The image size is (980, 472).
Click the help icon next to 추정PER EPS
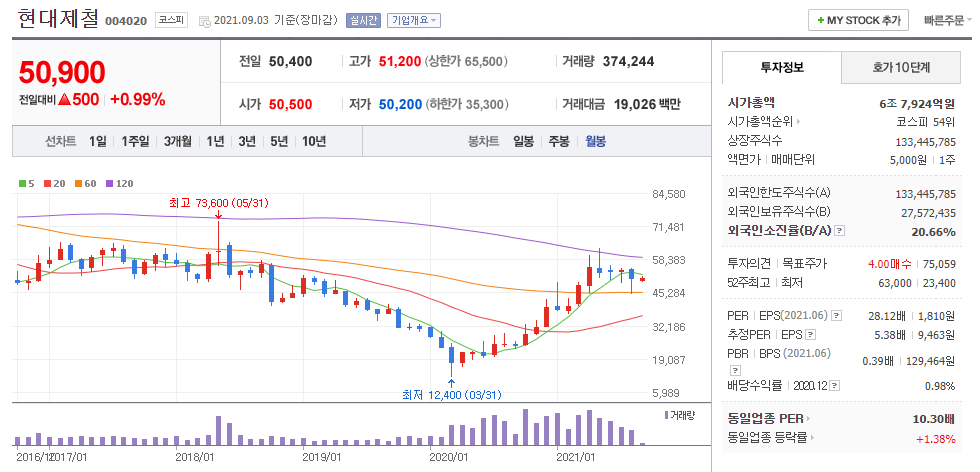point(811,335)
